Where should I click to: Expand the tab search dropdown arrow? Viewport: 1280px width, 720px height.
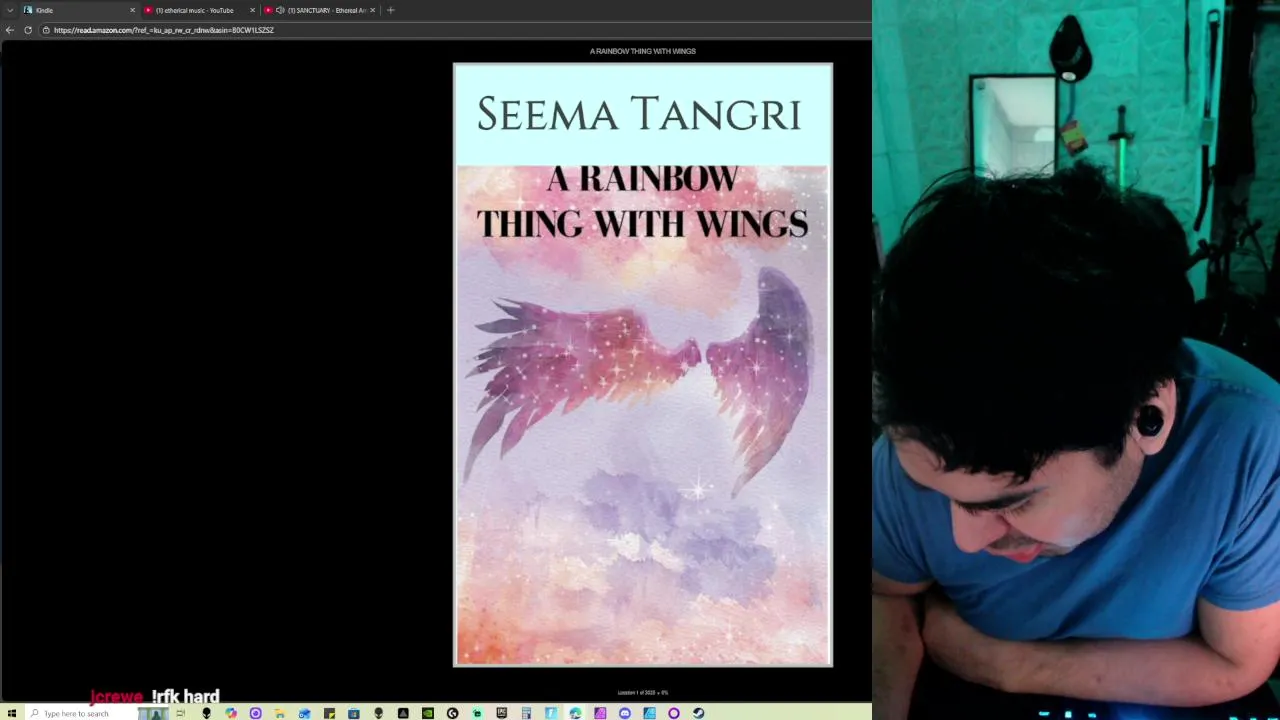coord(9,10)
